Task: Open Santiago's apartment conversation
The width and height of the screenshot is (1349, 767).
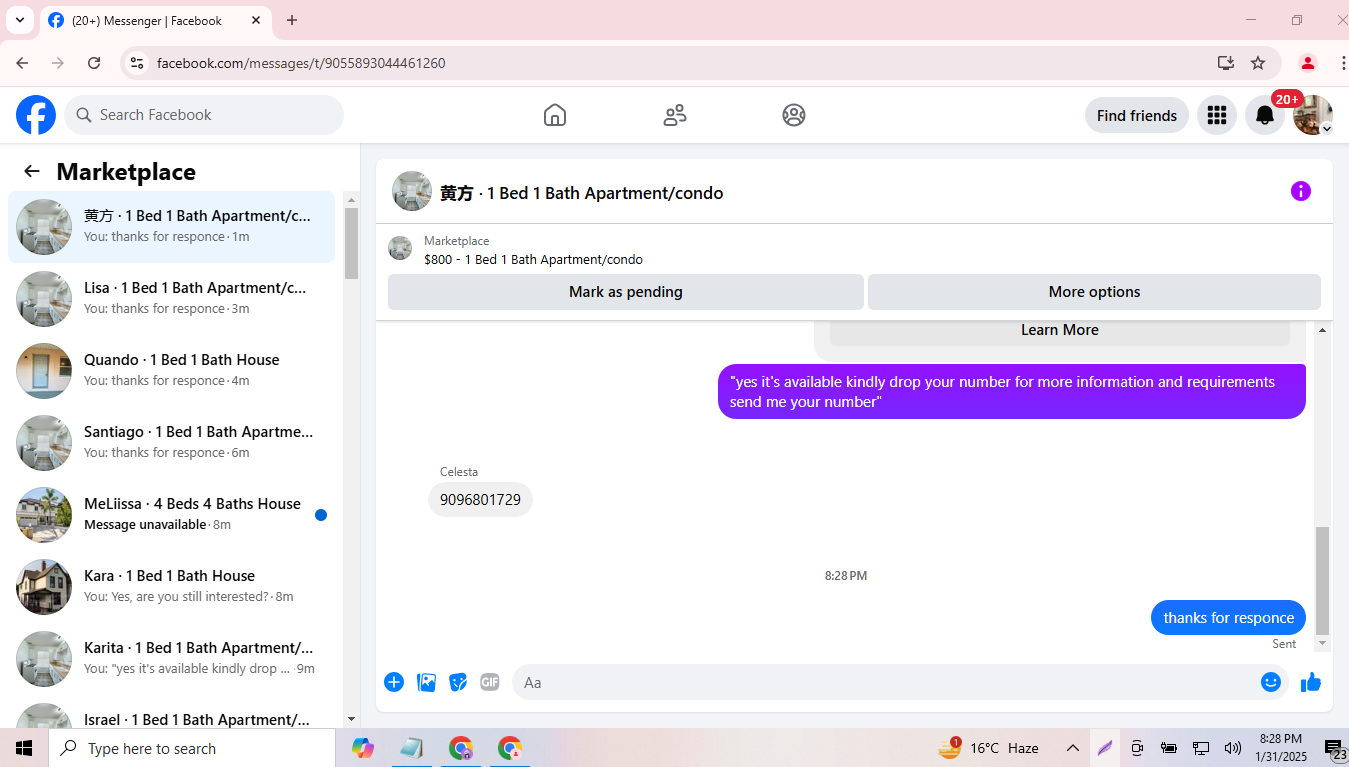Action: [x=171, y=443]
